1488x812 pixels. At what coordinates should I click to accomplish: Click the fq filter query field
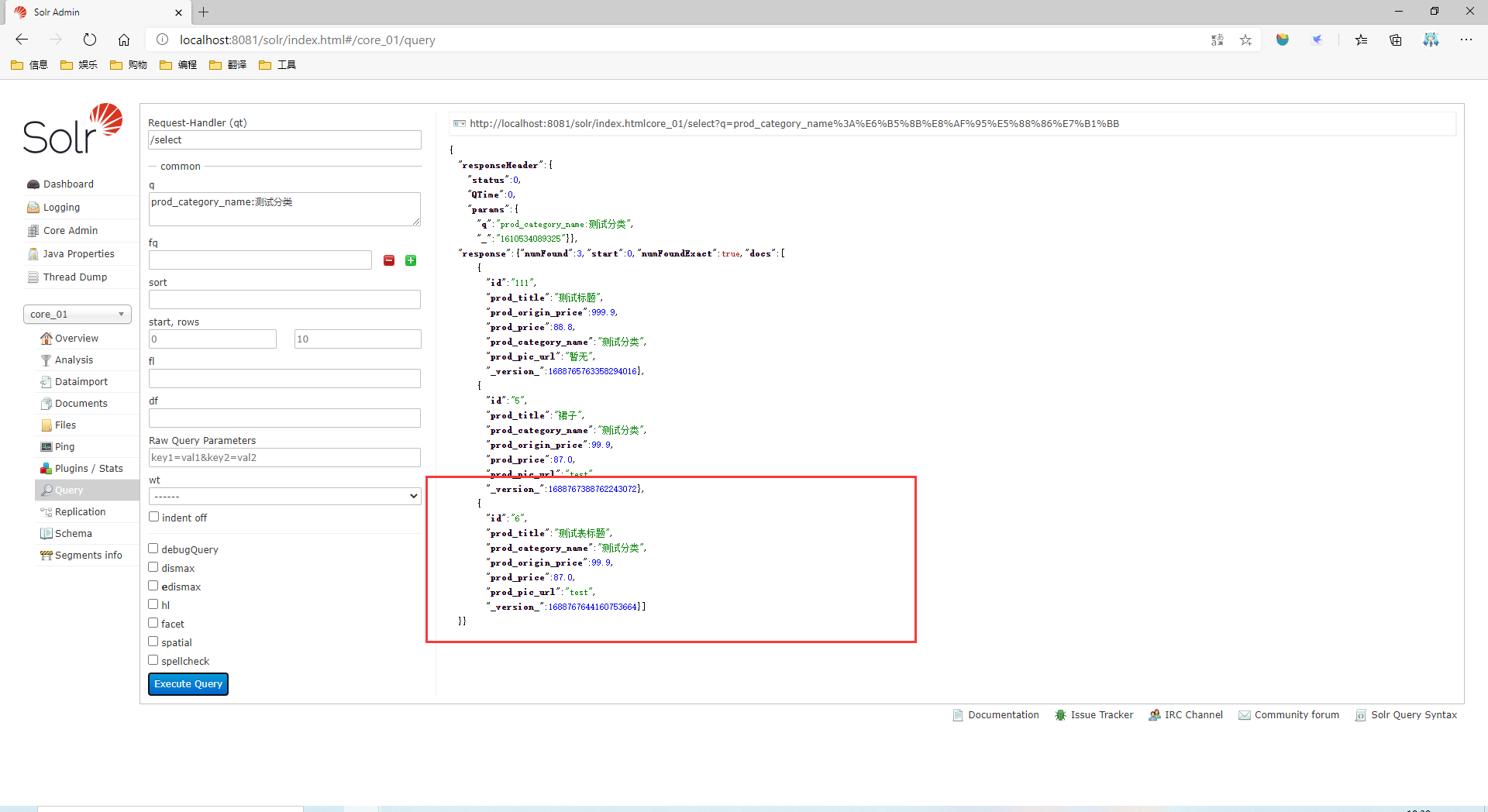click(x=260, y=260)
